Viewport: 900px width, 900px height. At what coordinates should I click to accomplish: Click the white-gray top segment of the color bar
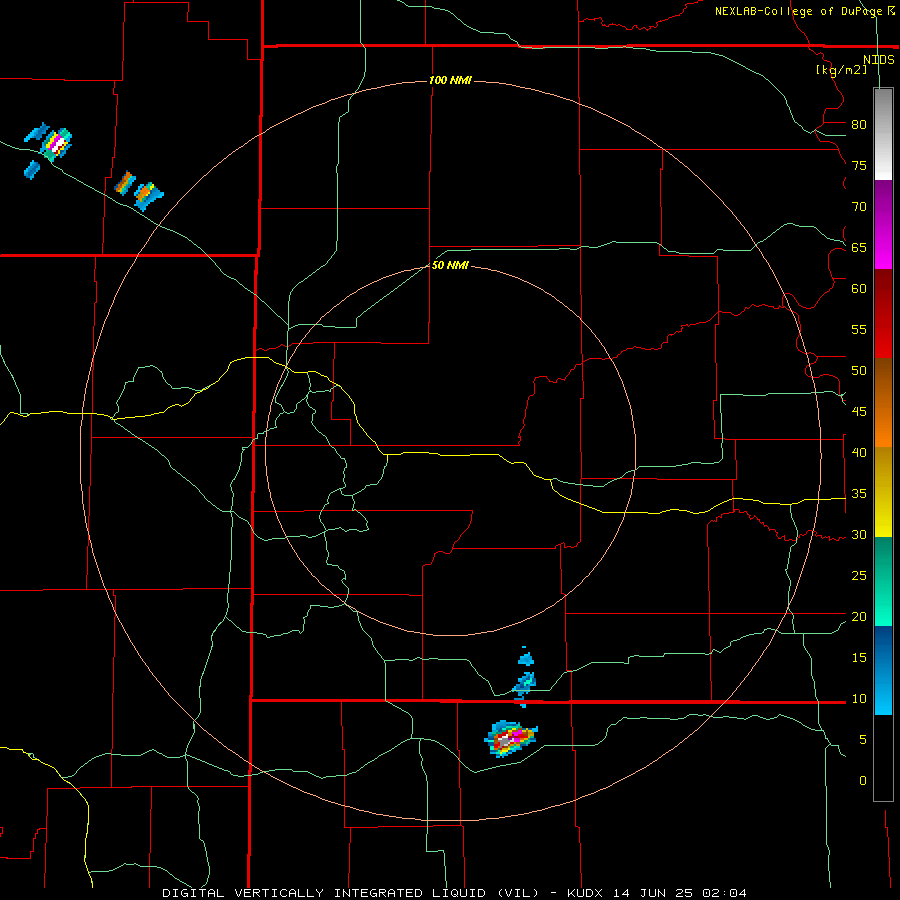click(x=883, y=135)
